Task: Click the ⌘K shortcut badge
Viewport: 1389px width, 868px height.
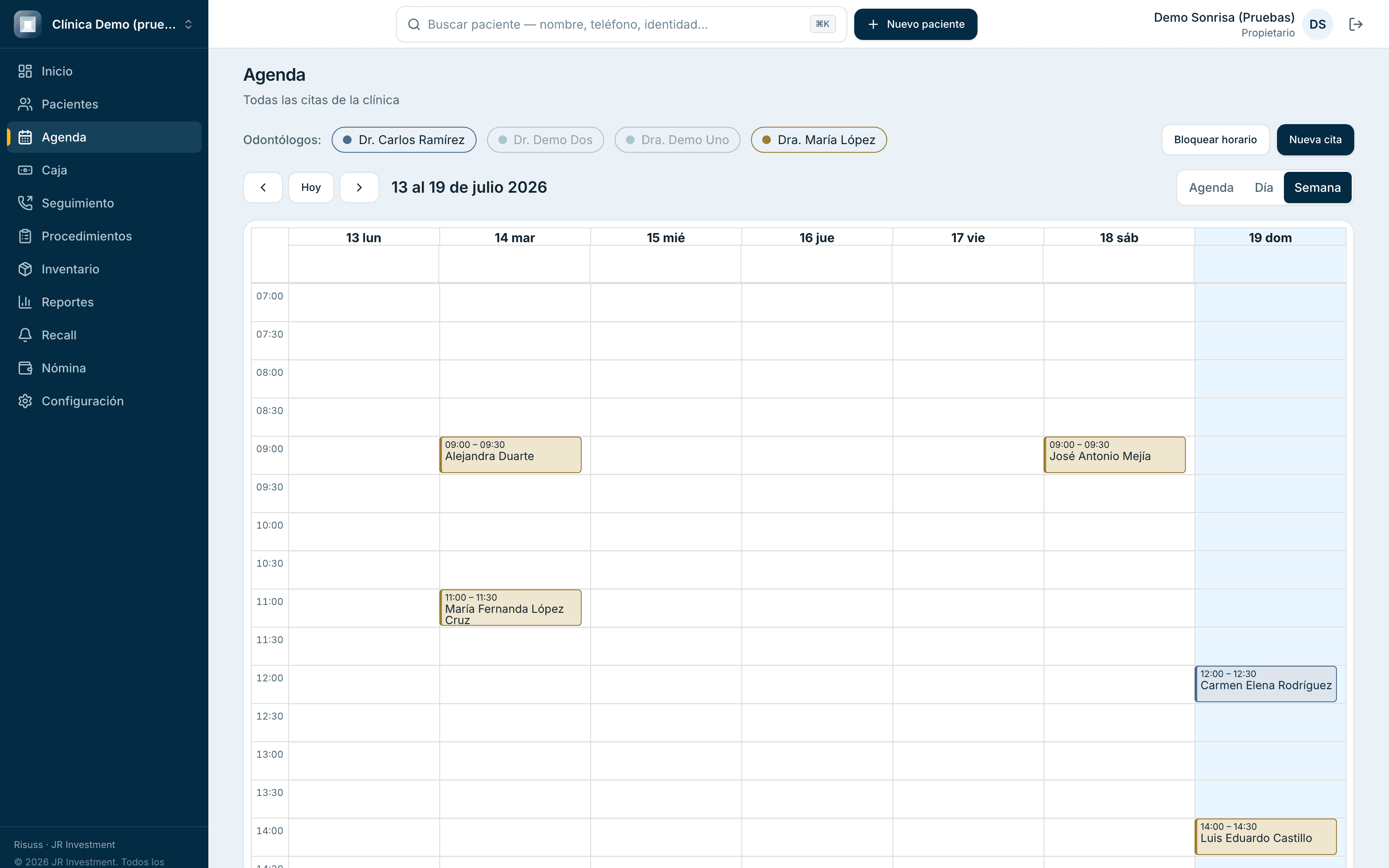Action: tap(823, 24)
